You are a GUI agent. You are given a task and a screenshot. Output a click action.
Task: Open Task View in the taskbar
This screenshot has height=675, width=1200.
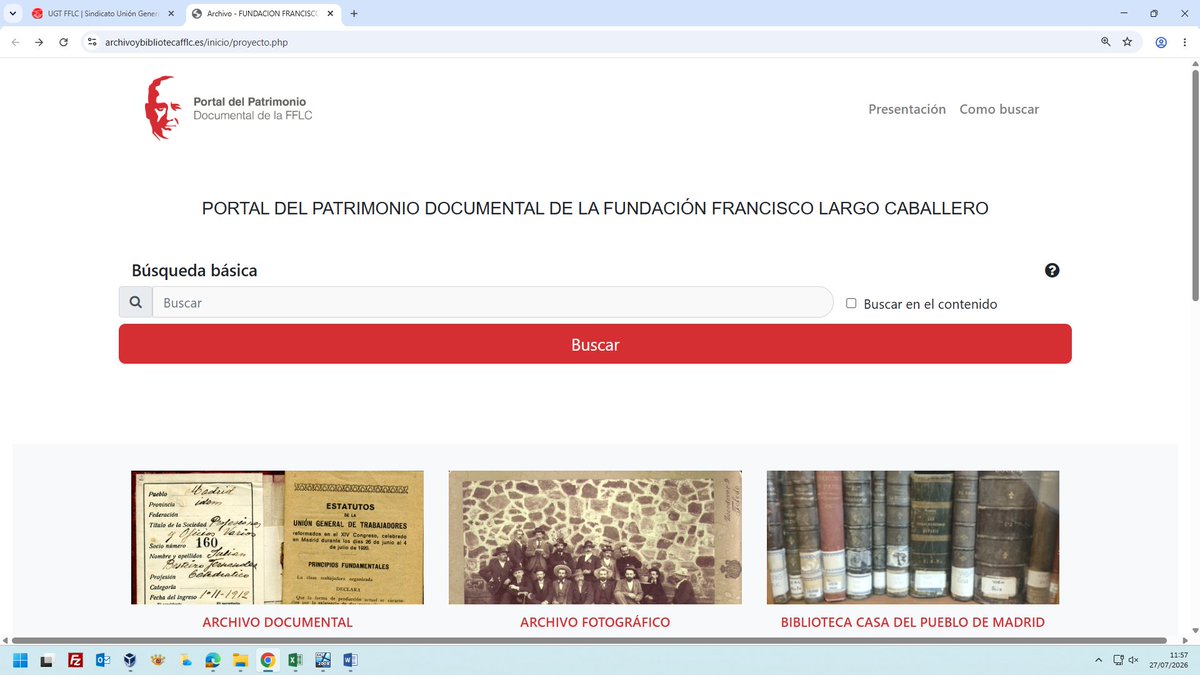coord(47,660)
